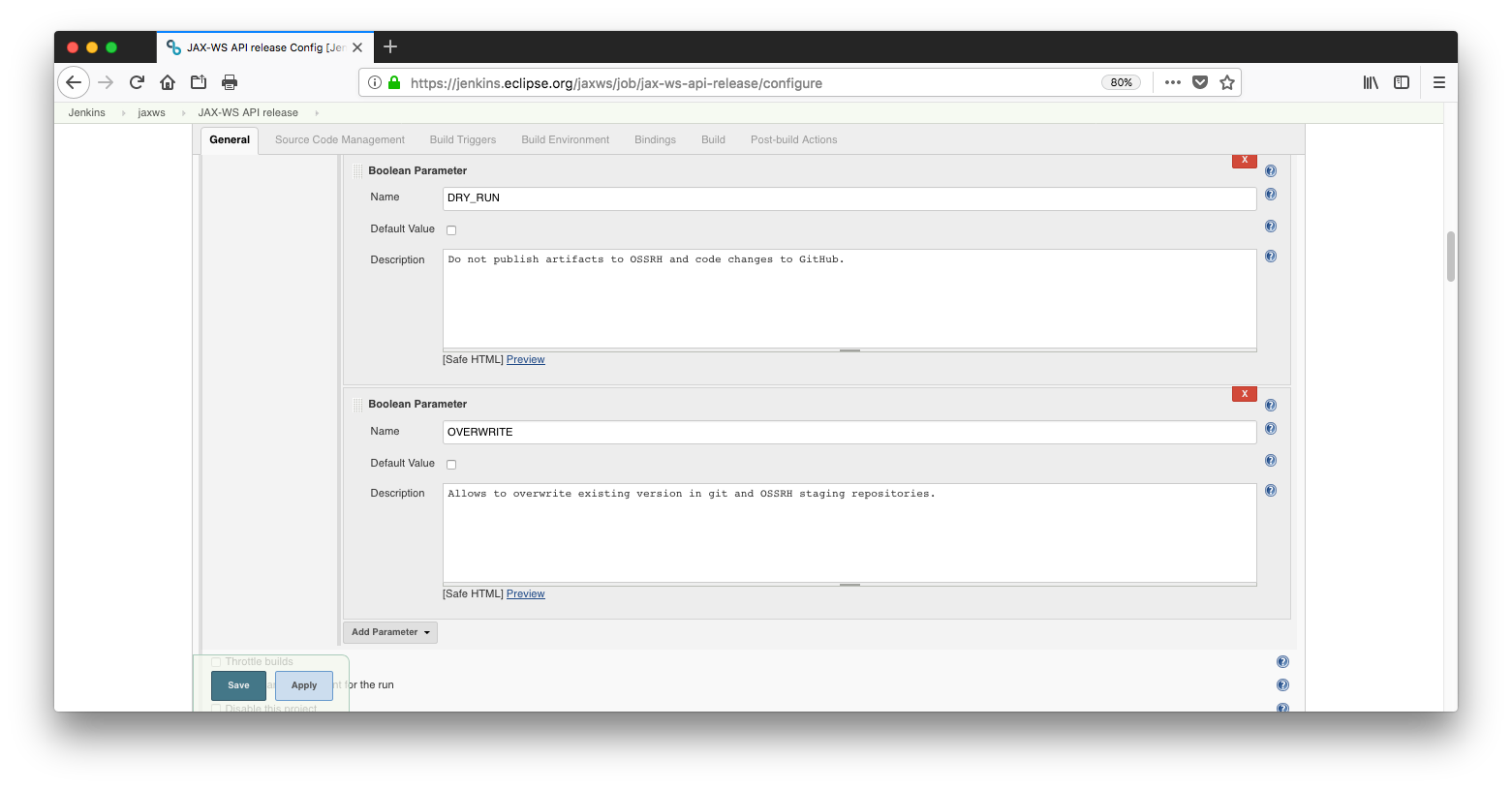This screenshot has width=1512, height=789.
Task: Enable the Throttle builds checkbox
Action: [x=216, y=662]
